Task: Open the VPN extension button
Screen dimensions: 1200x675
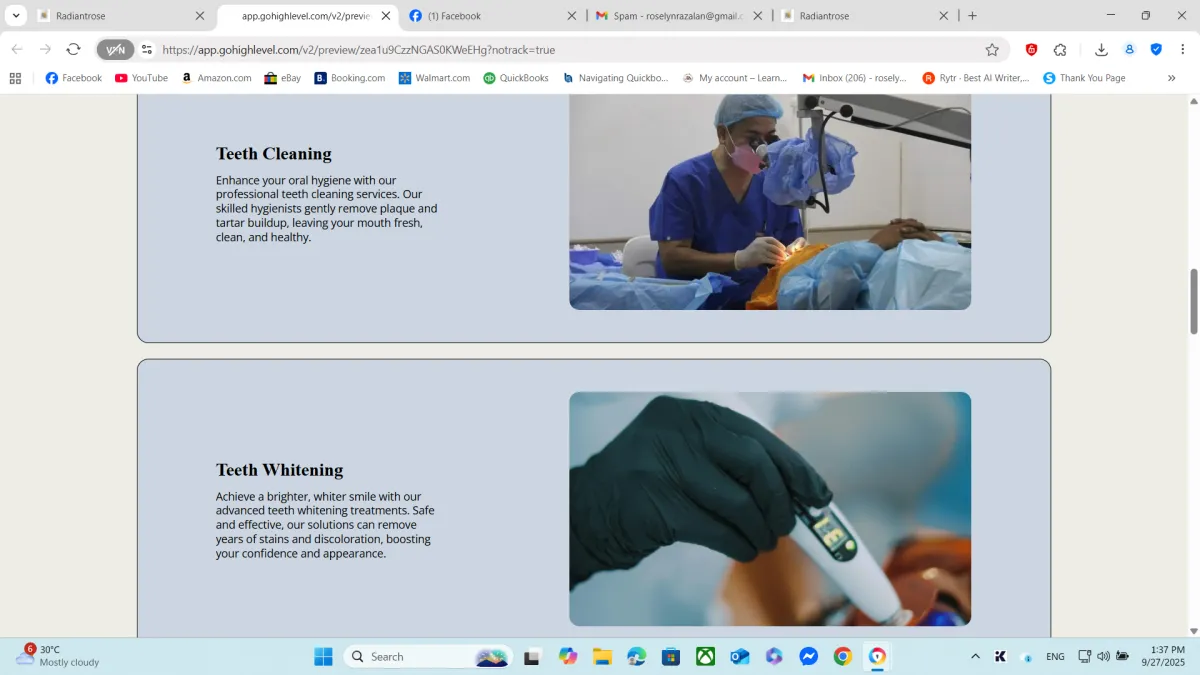Action: (115, 49)
